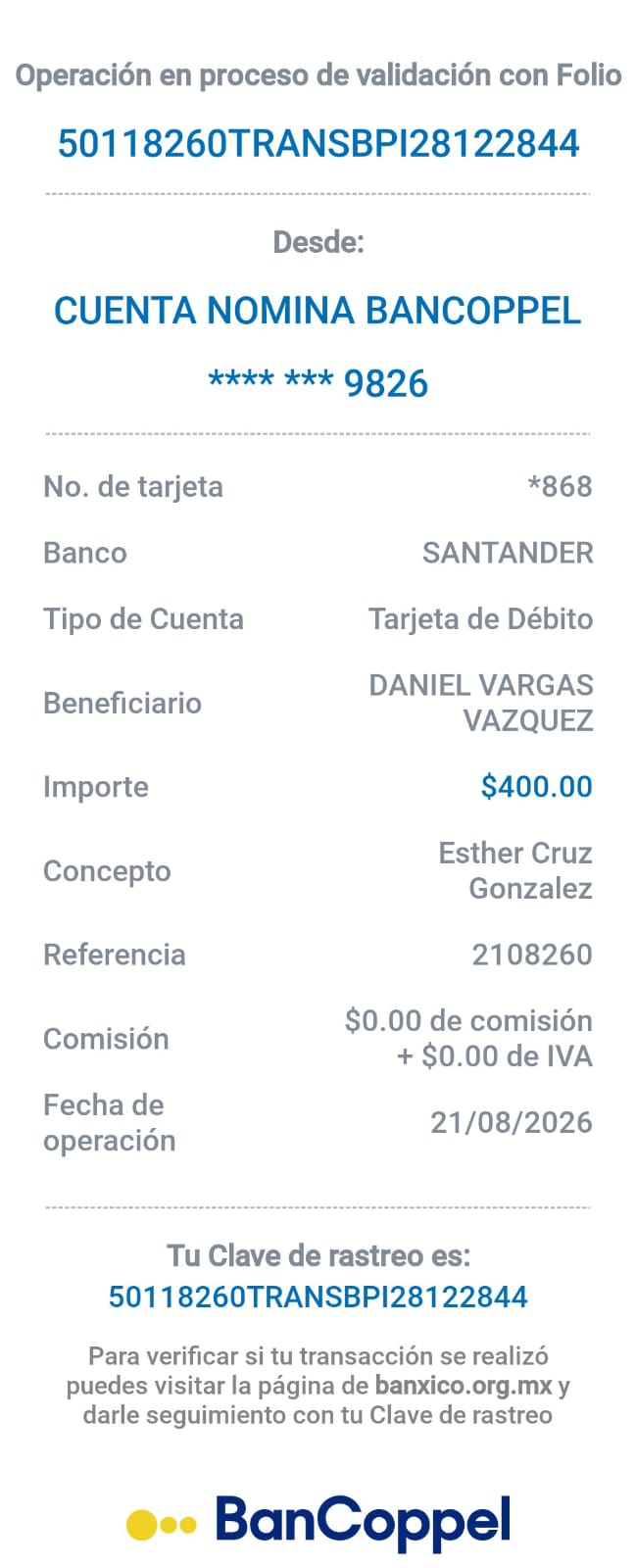Click the yellow dots in the BanCoppel logo

pyautogui.click(x=162, y=1525)
